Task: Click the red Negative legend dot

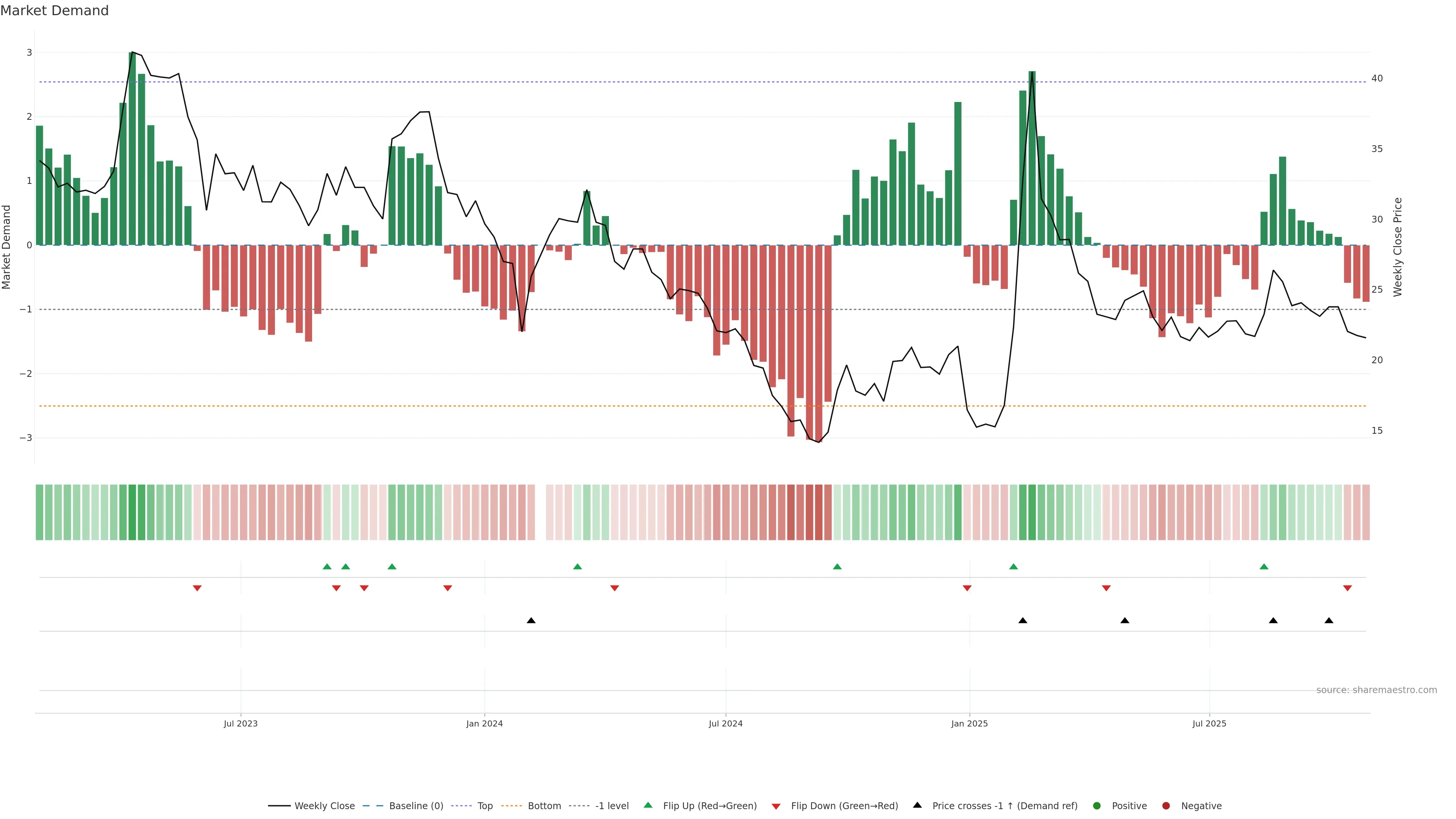Action: pos(1166,806)
